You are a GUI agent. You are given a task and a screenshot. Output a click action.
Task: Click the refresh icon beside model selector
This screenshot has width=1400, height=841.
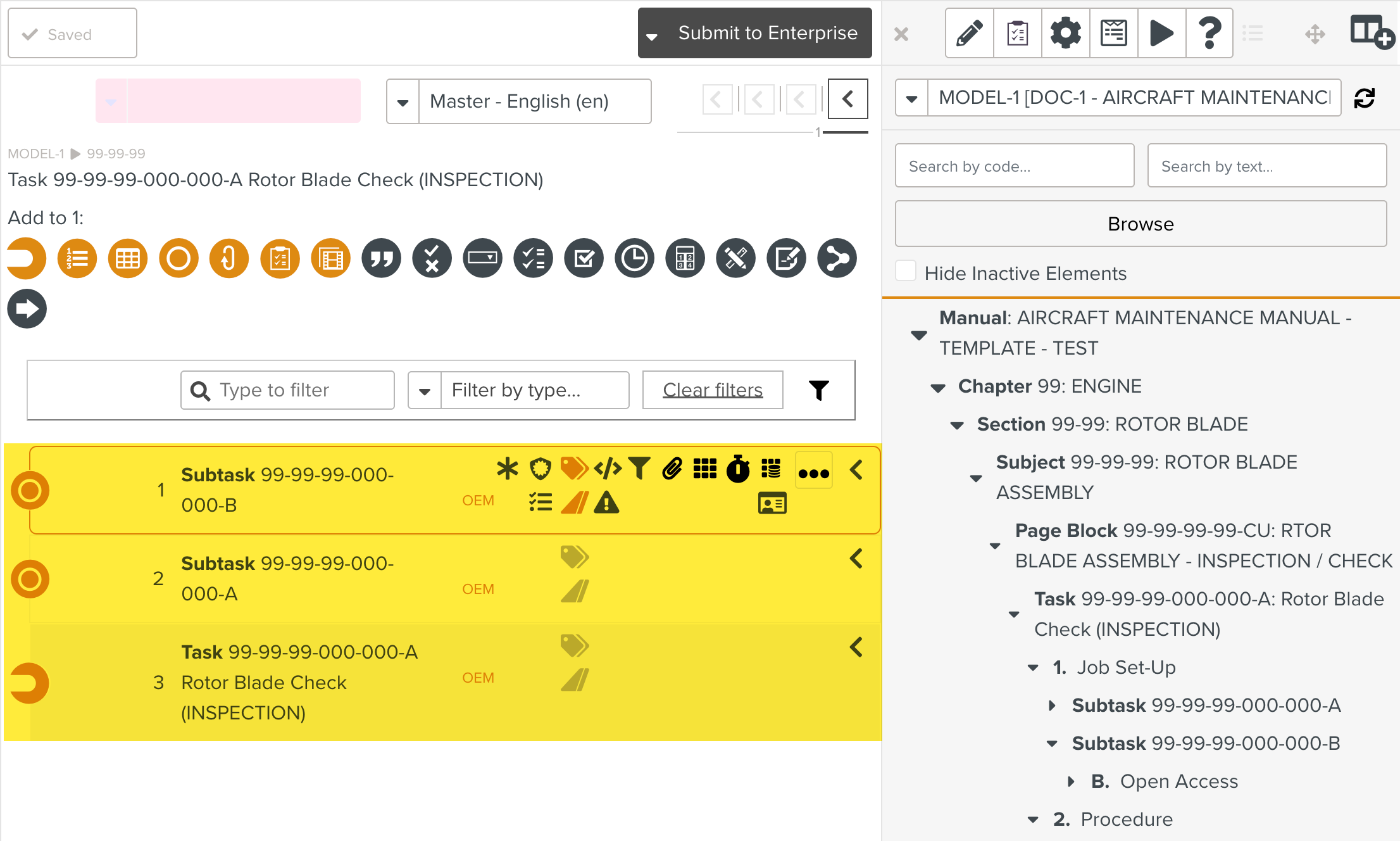pos(1365,98)
